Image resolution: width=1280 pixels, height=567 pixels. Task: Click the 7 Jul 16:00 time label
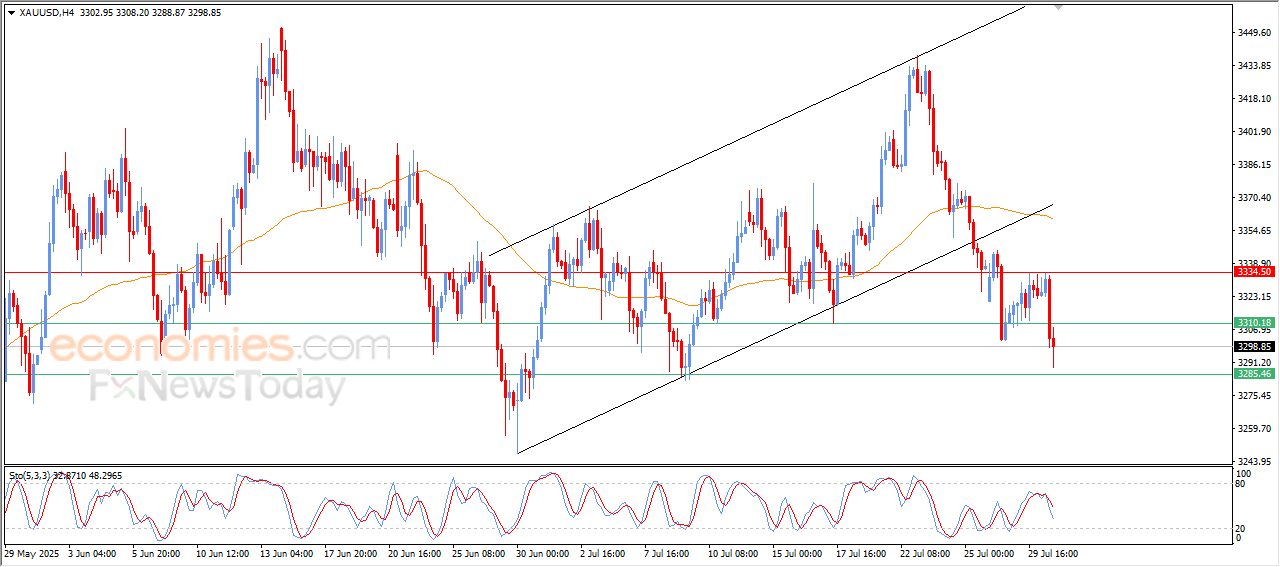click(668, 552)
